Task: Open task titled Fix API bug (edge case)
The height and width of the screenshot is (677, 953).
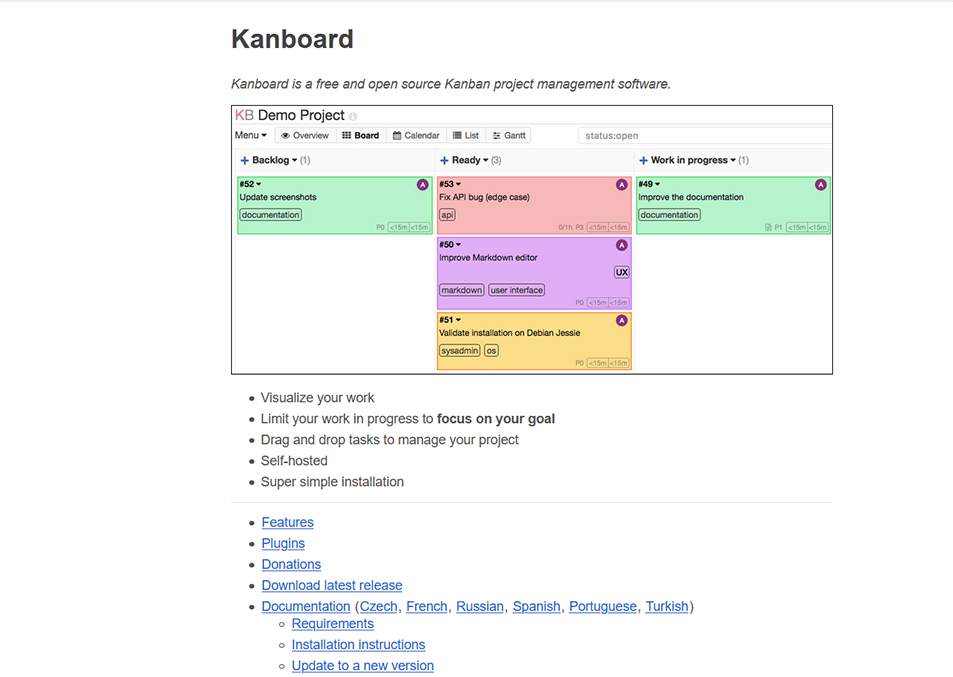Action: pyautogui.click(x=484, y=198)
